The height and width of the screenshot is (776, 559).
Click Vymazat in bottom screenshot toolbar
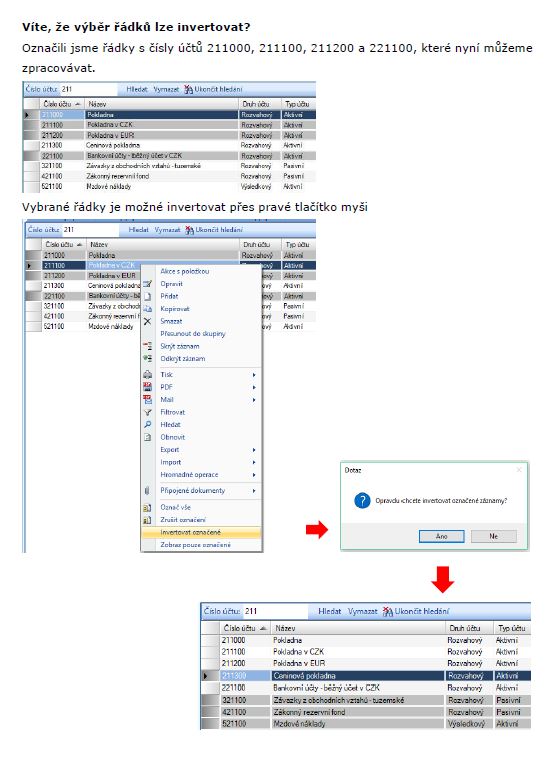tap(362, 612)
